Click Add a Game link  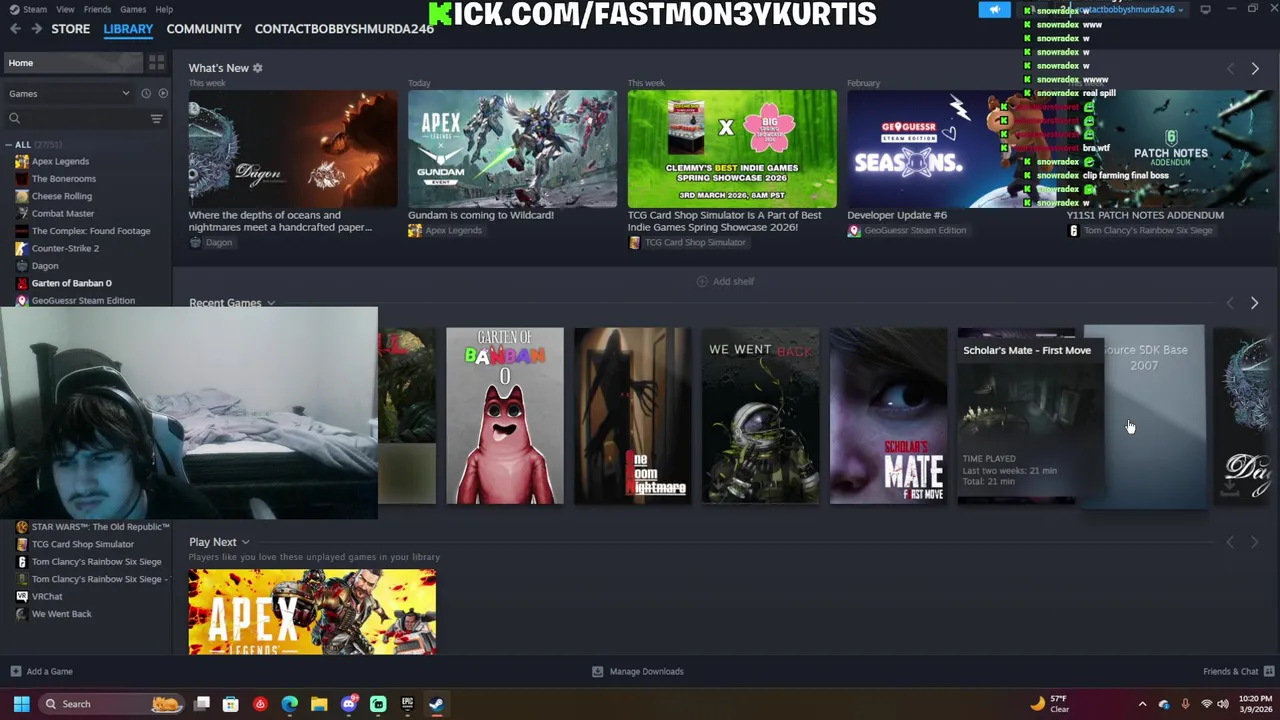(49, 672)
